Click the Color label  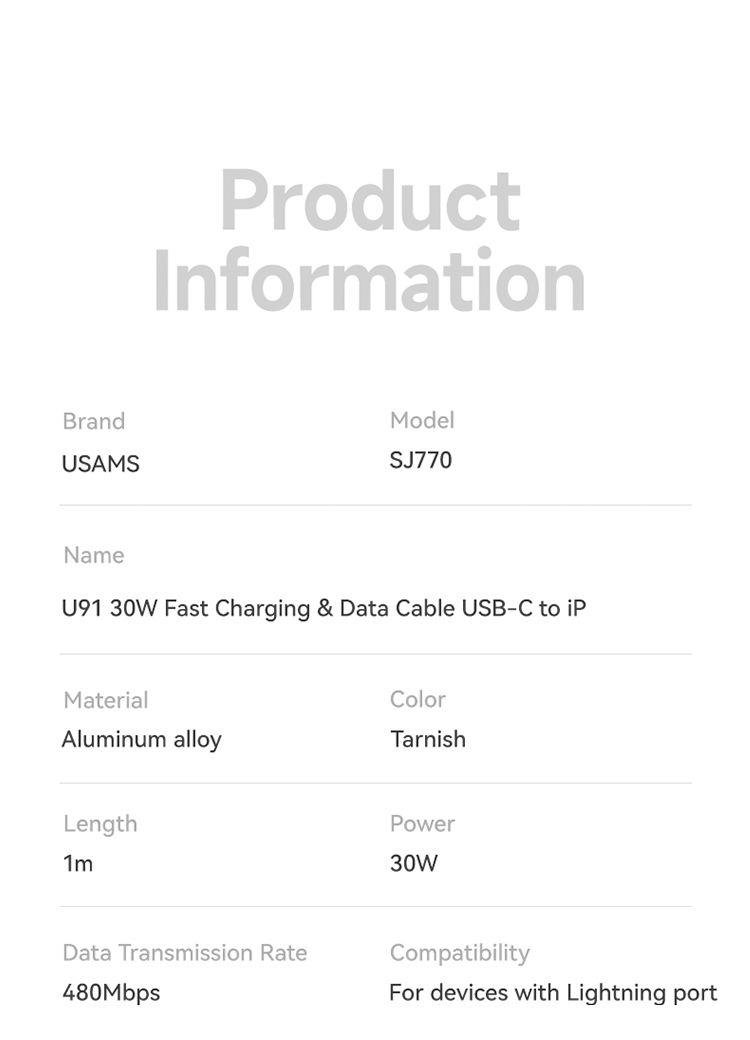(x=417, y=699)
